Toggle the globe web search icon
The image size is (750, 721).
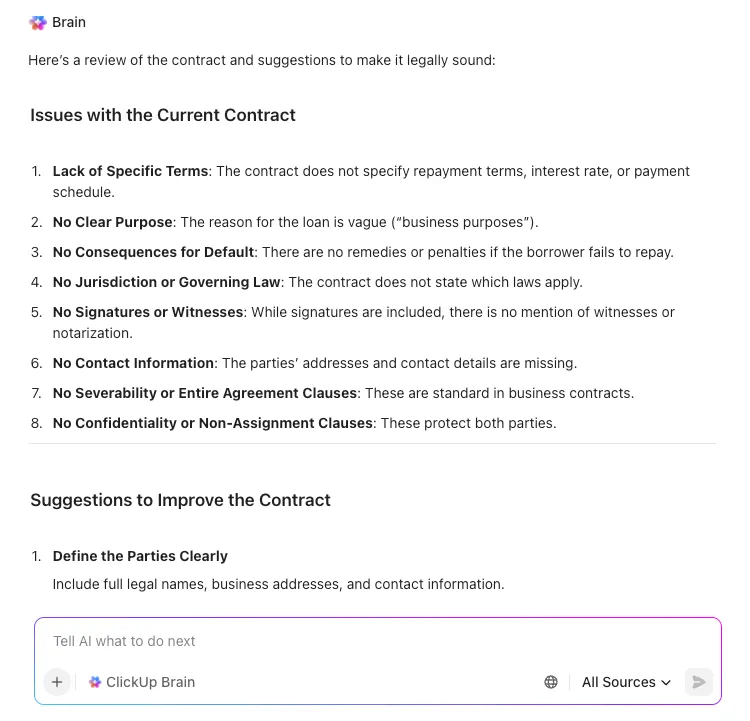click(551, 682)
